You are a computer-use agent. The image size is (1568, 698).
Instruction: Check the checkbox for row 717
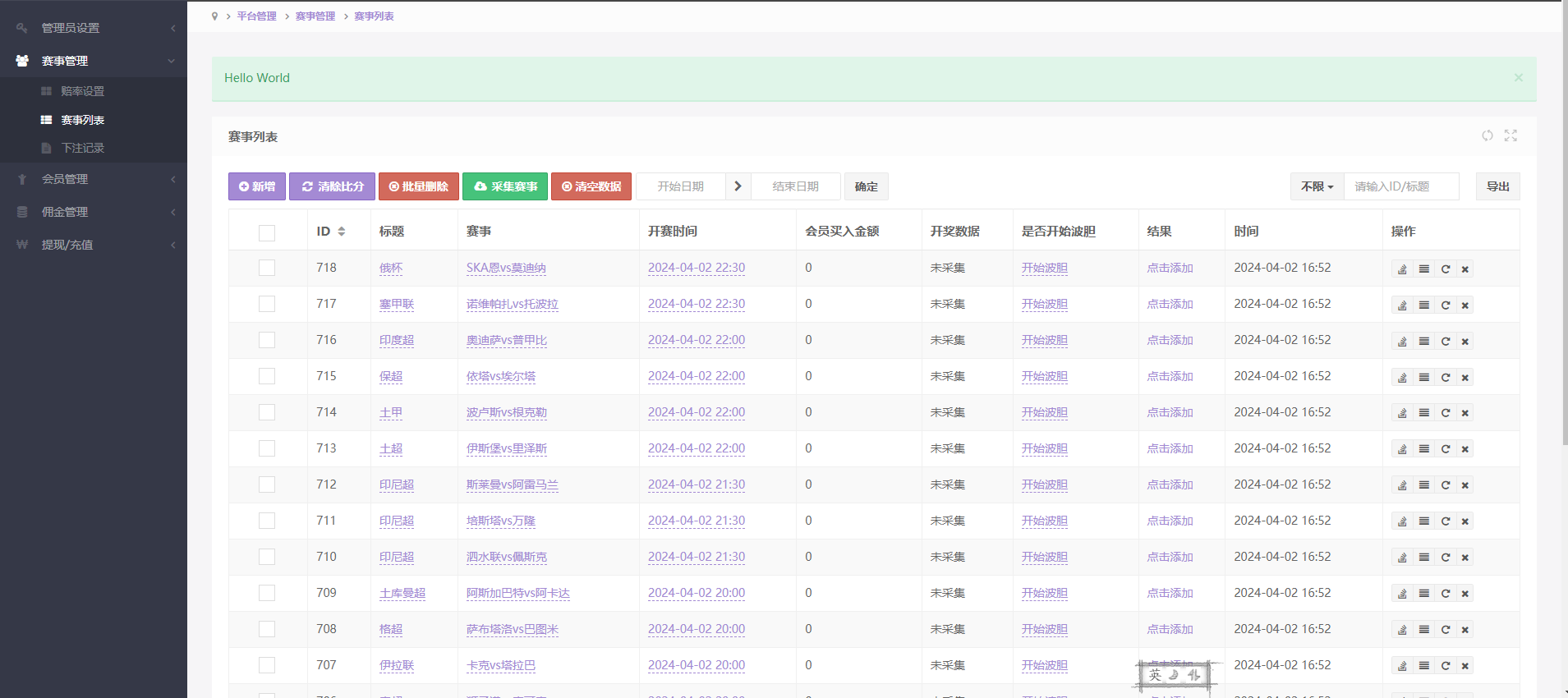[x=267, y=304]
